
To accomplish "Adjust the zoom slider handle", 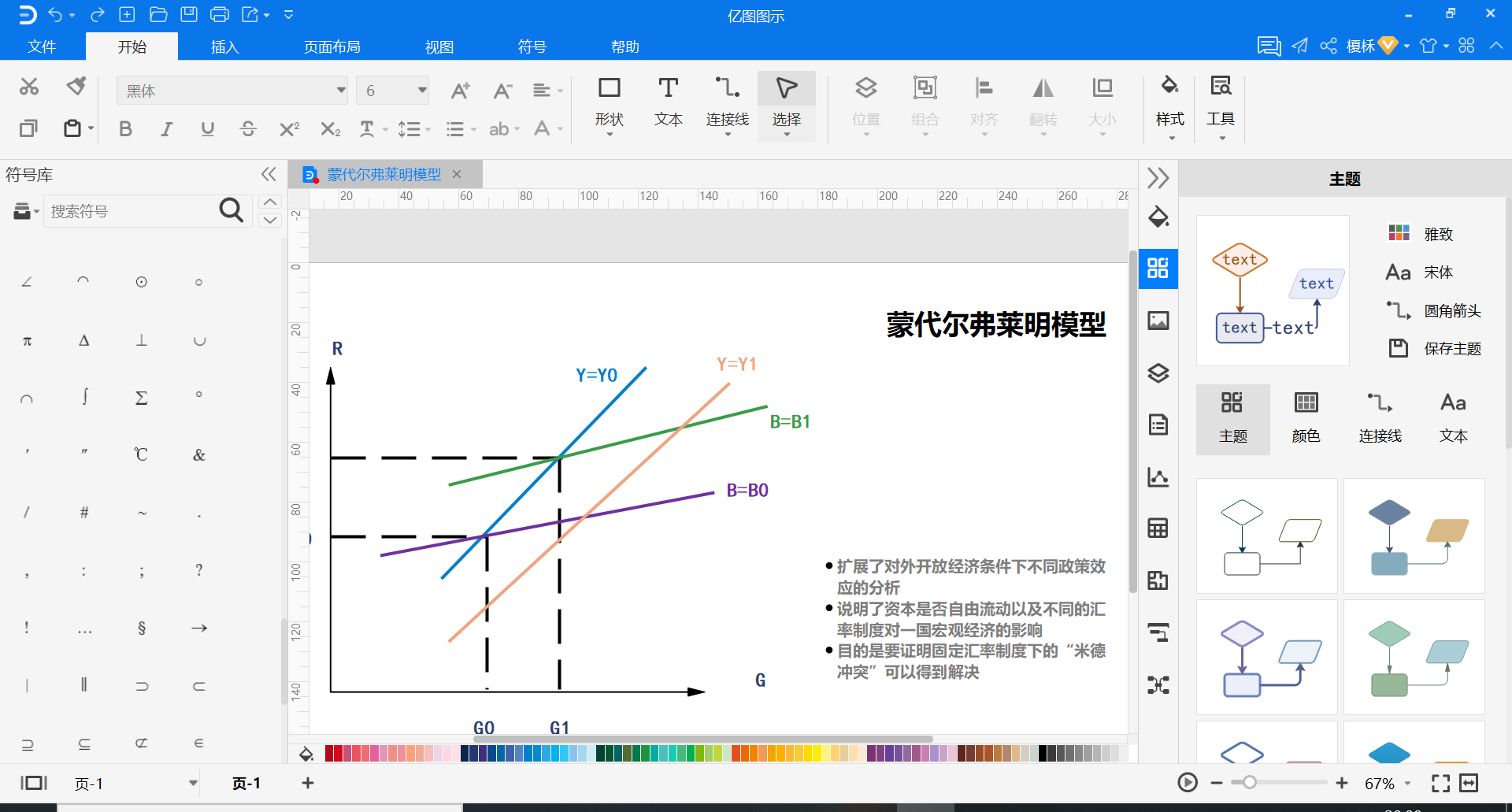I will pyautogui.click(x=1249, y=783).
